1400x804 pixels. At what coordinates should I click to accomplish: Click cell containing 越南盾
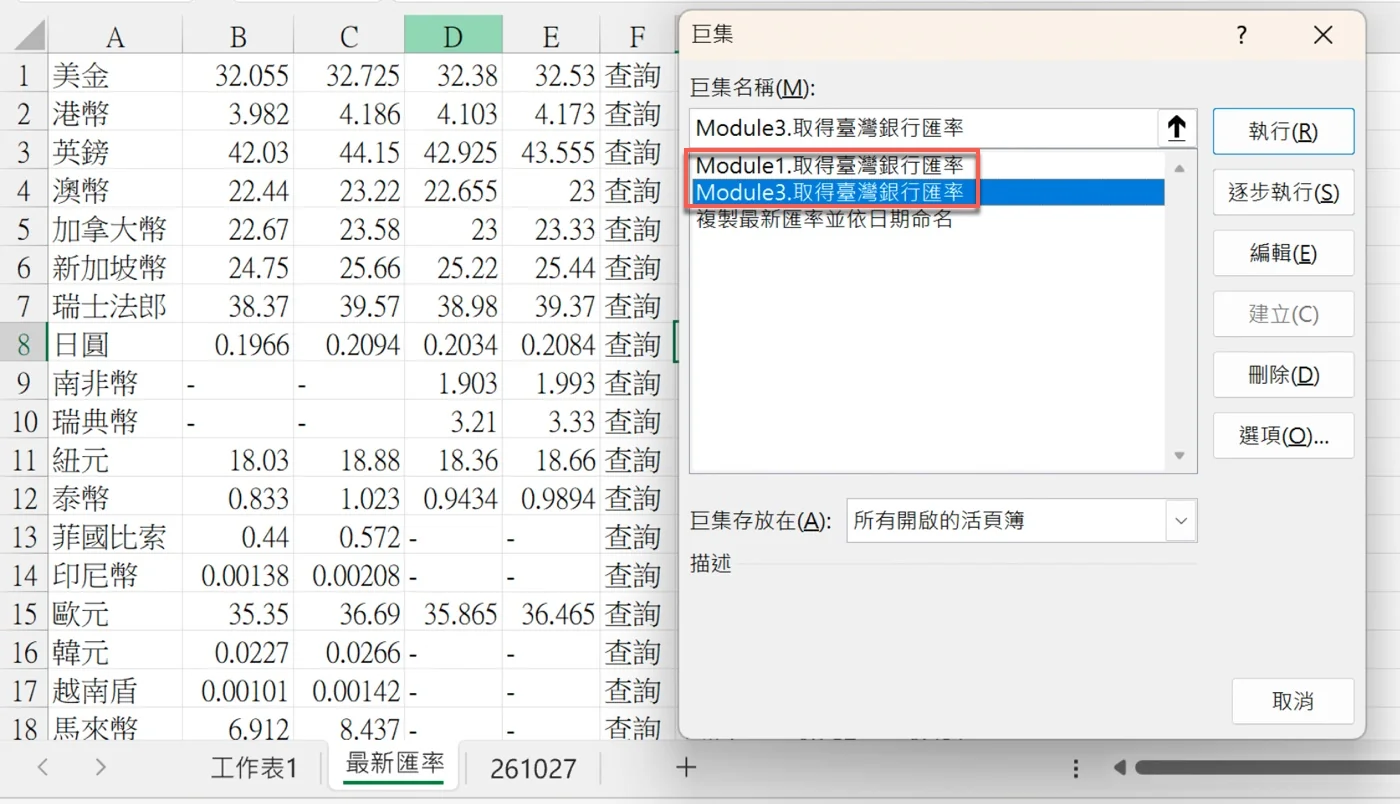coord(115,691)
